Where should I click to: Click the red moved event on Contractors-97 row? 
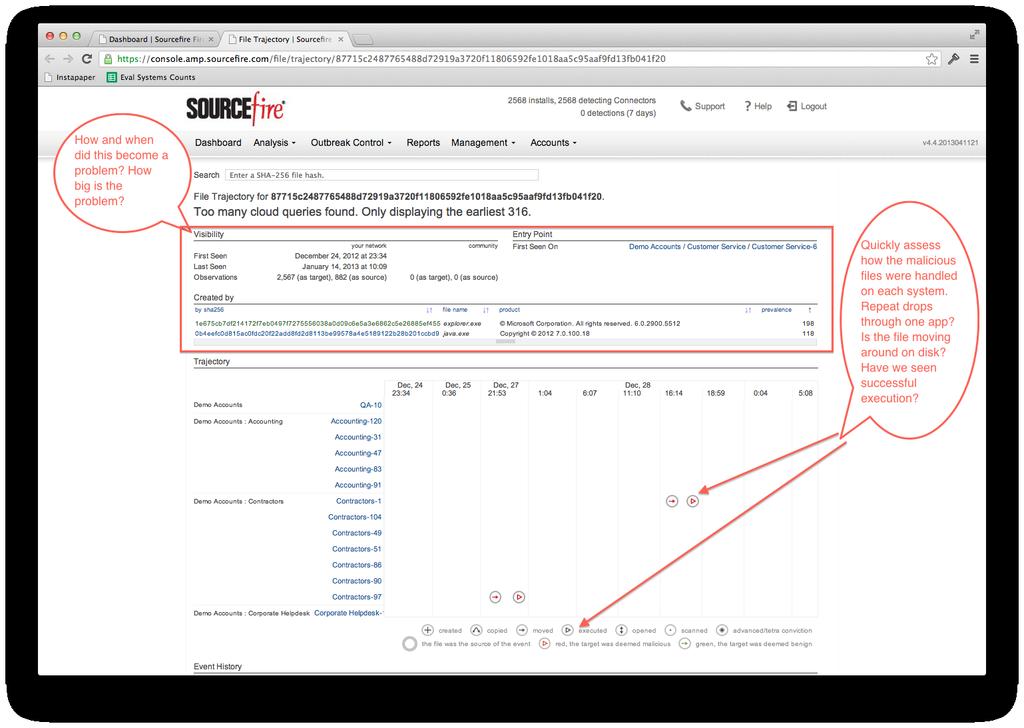495,597
